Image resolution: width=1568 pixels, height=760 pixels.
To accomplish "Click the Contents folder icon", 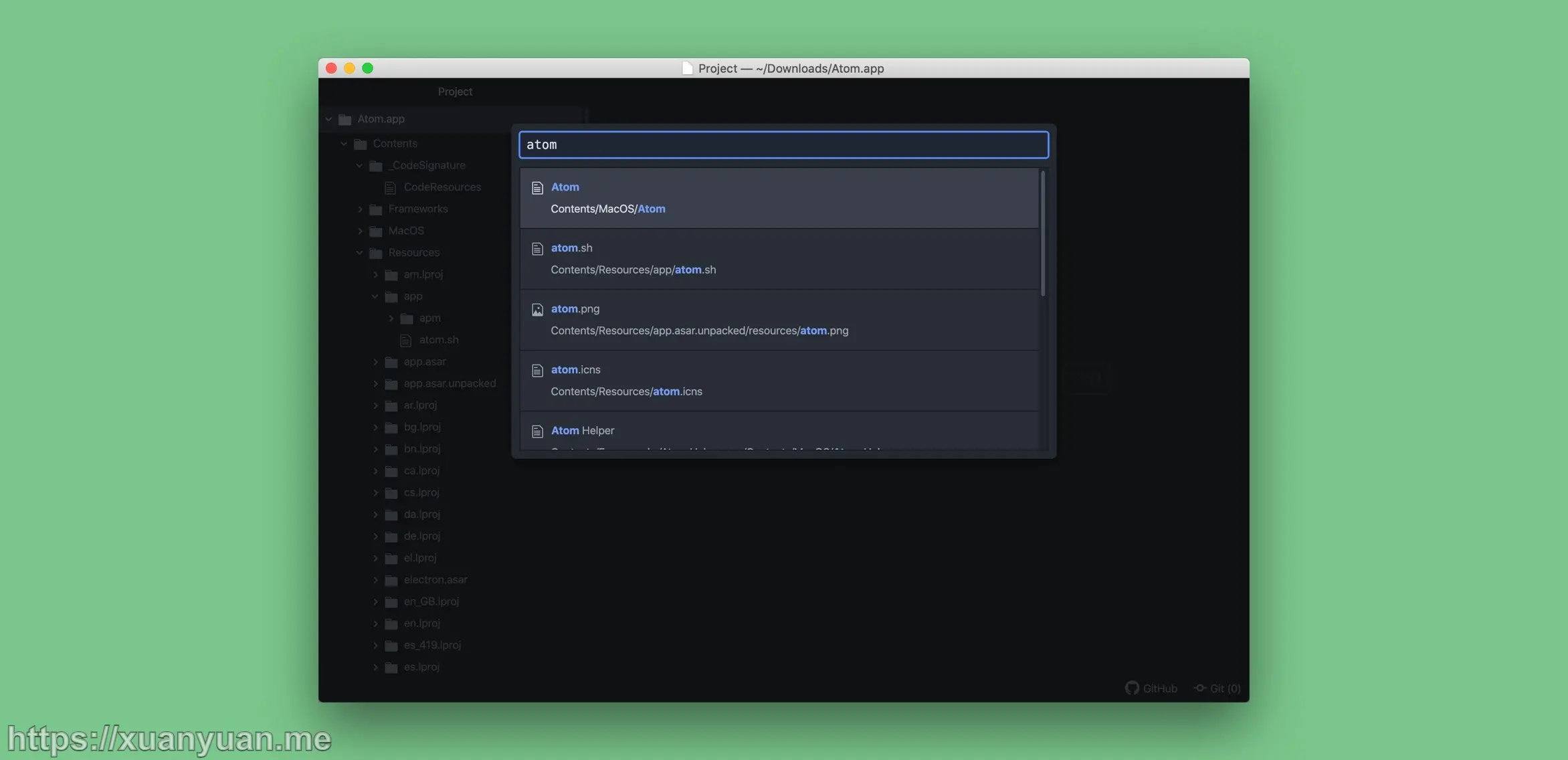I will tap(361, 144).
